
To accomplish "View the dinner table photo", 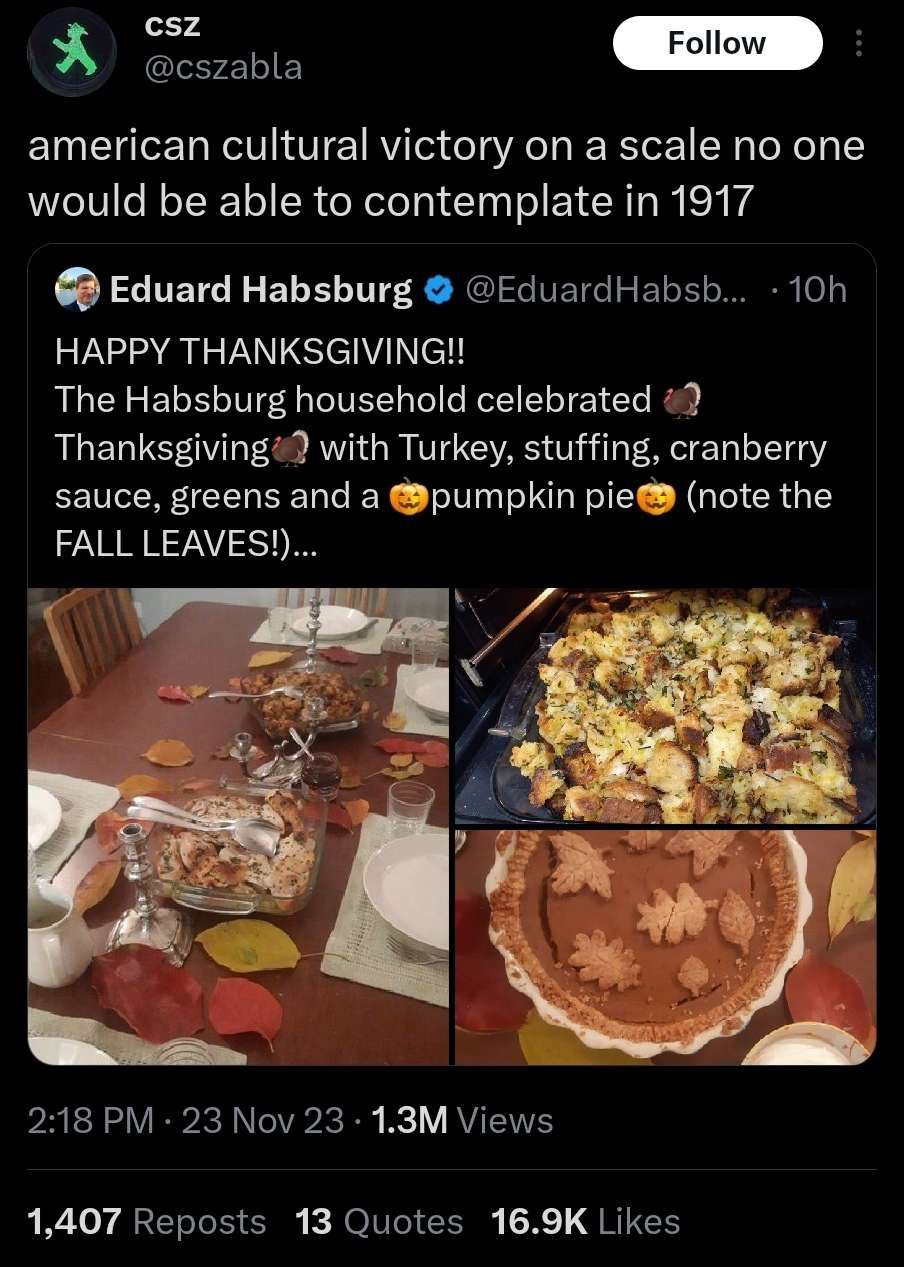I will point(239,826).
